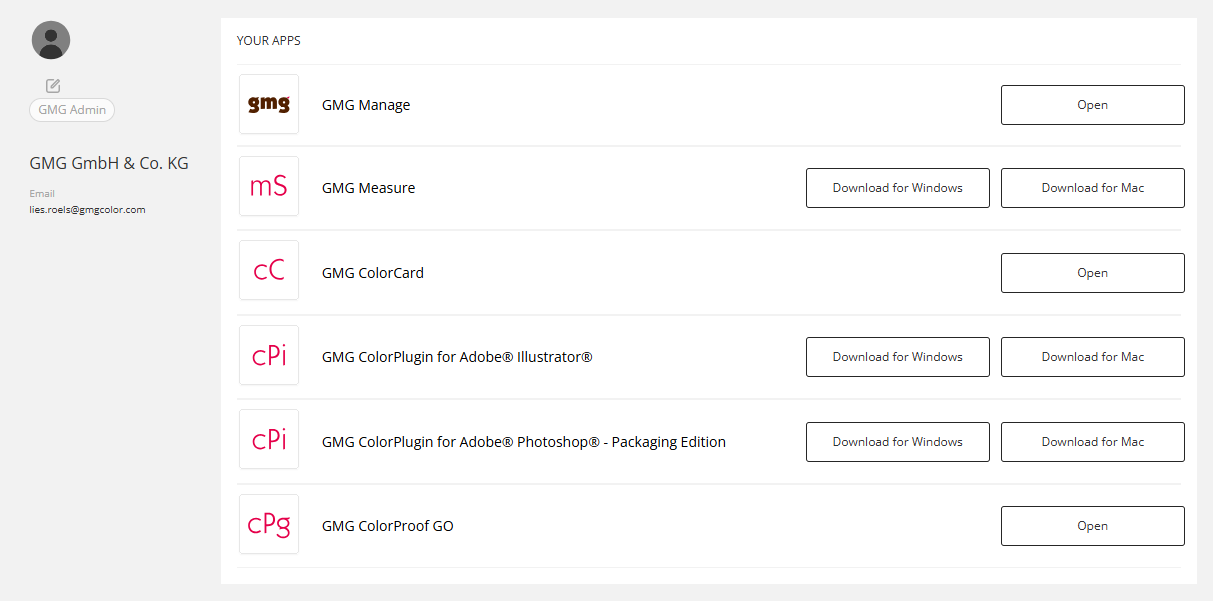The height and width of the screenshot is (601, 1213).
Task: Click the ColorPlugin Photoshop Packaging Edition name
Action: (x=524, y=442)
